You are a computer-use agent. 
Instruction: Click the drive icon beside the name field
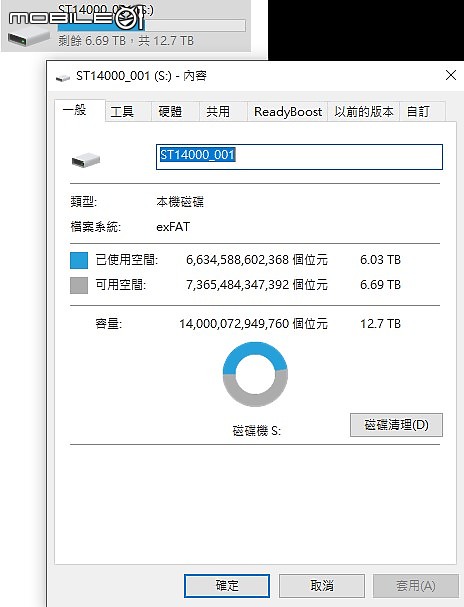pos(86,160)
